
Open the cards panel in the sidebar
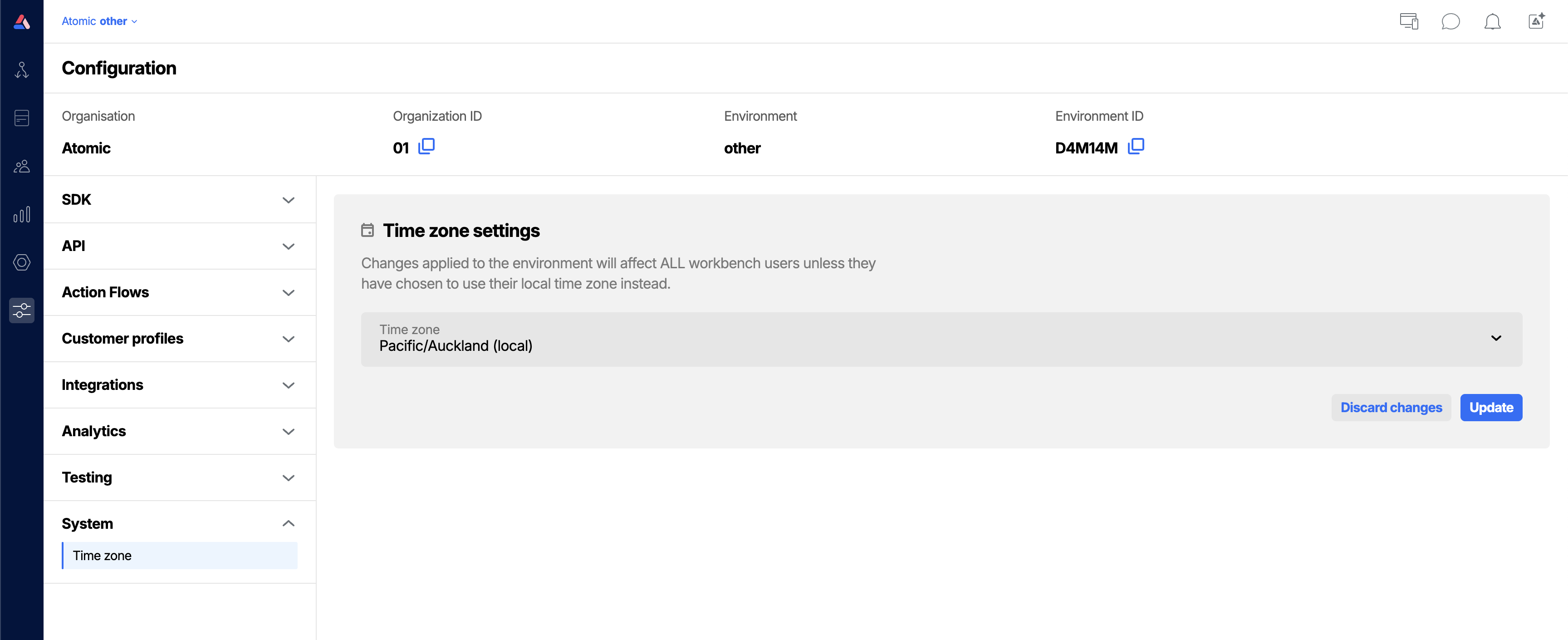point(22,118)
